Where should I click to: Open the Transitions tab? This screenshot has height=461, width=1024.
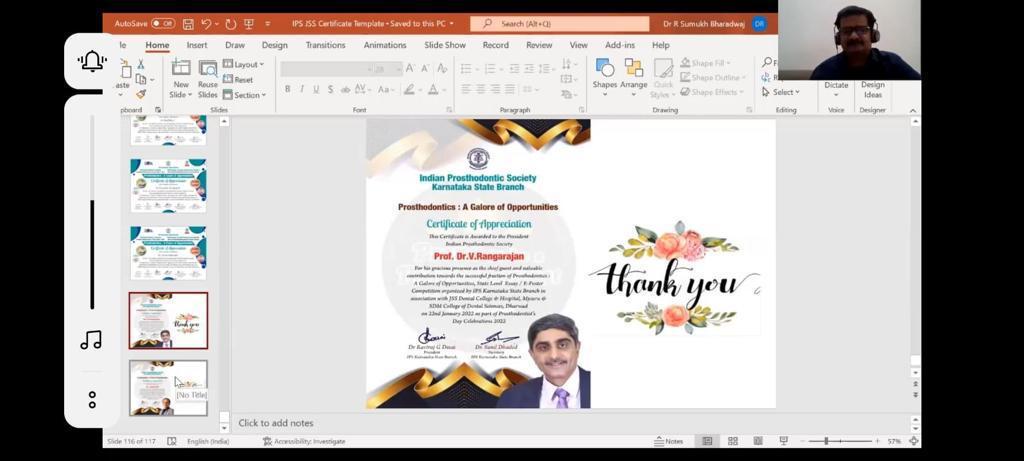(325, 45)
